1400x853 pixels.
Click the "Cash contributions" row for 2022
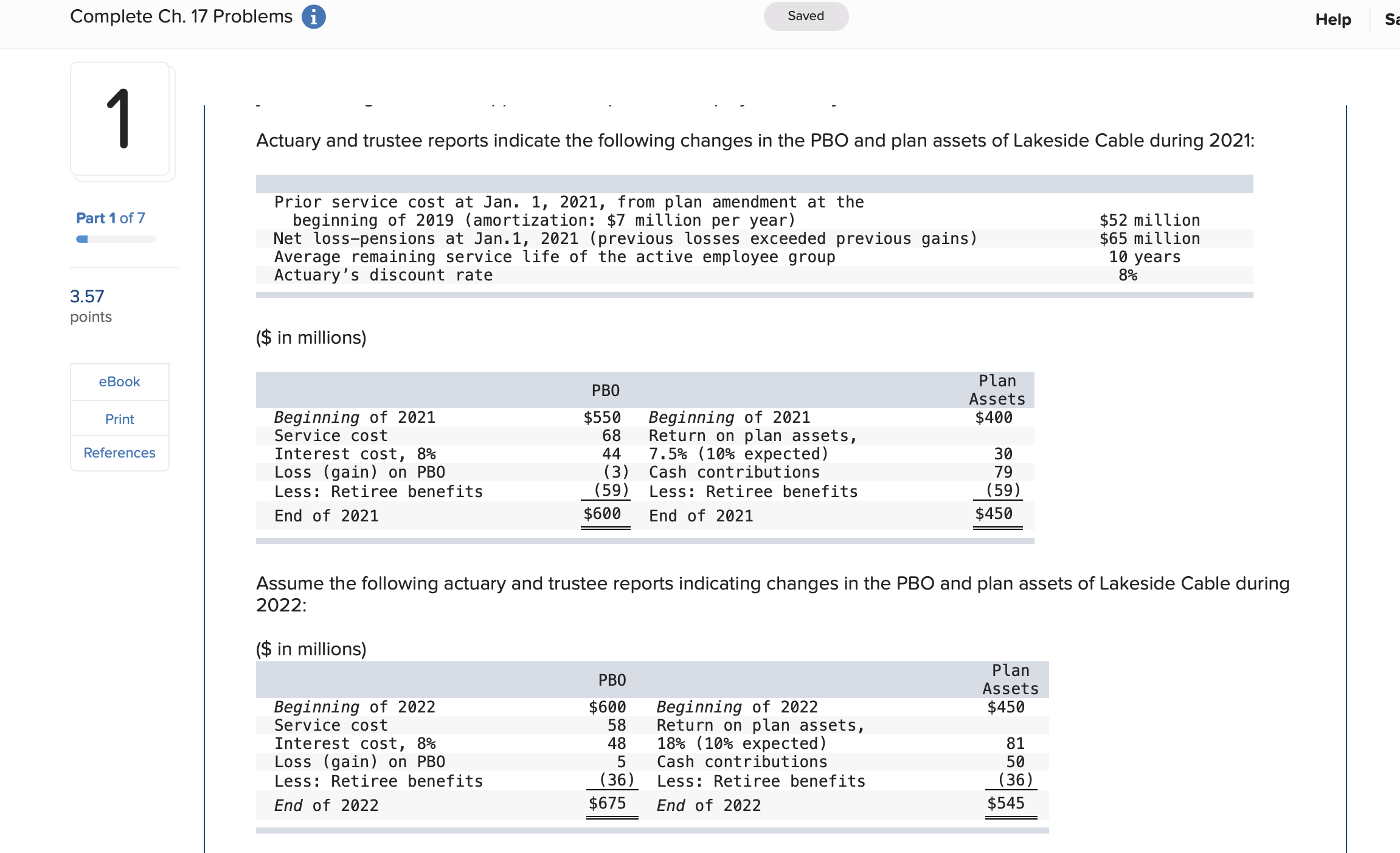[742, 761]
